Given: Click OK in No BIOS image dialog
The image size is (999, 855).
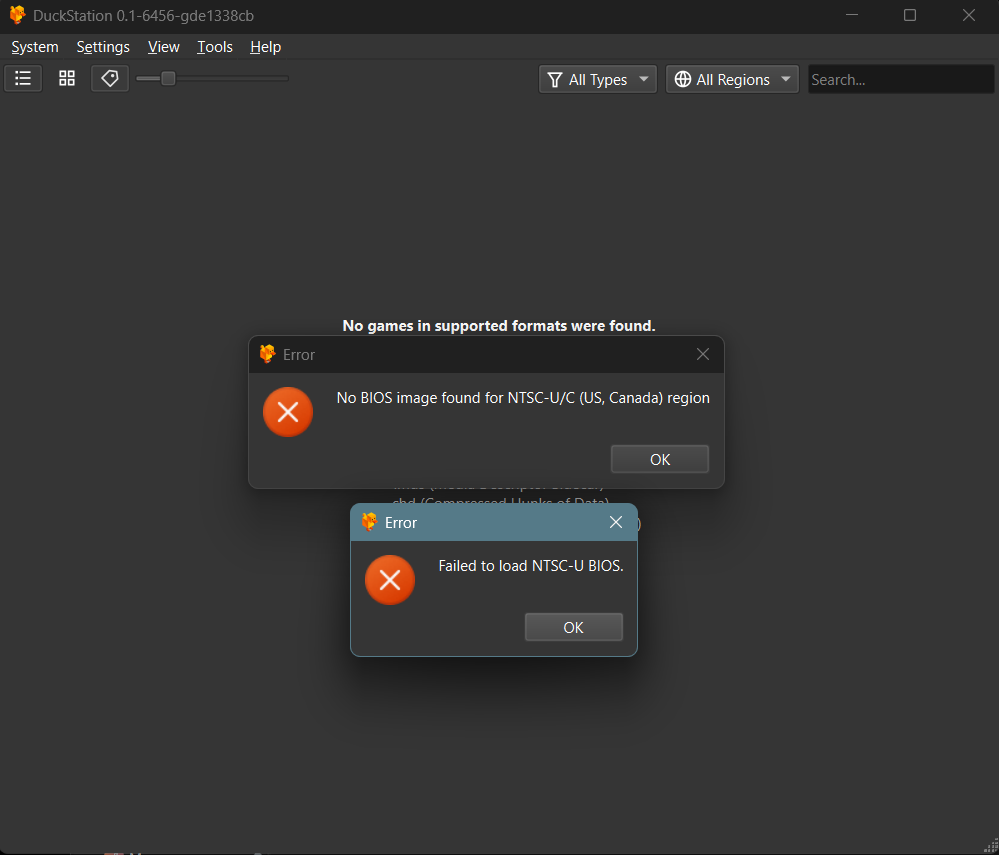Looking at the screenshot, I should [659, 459].
